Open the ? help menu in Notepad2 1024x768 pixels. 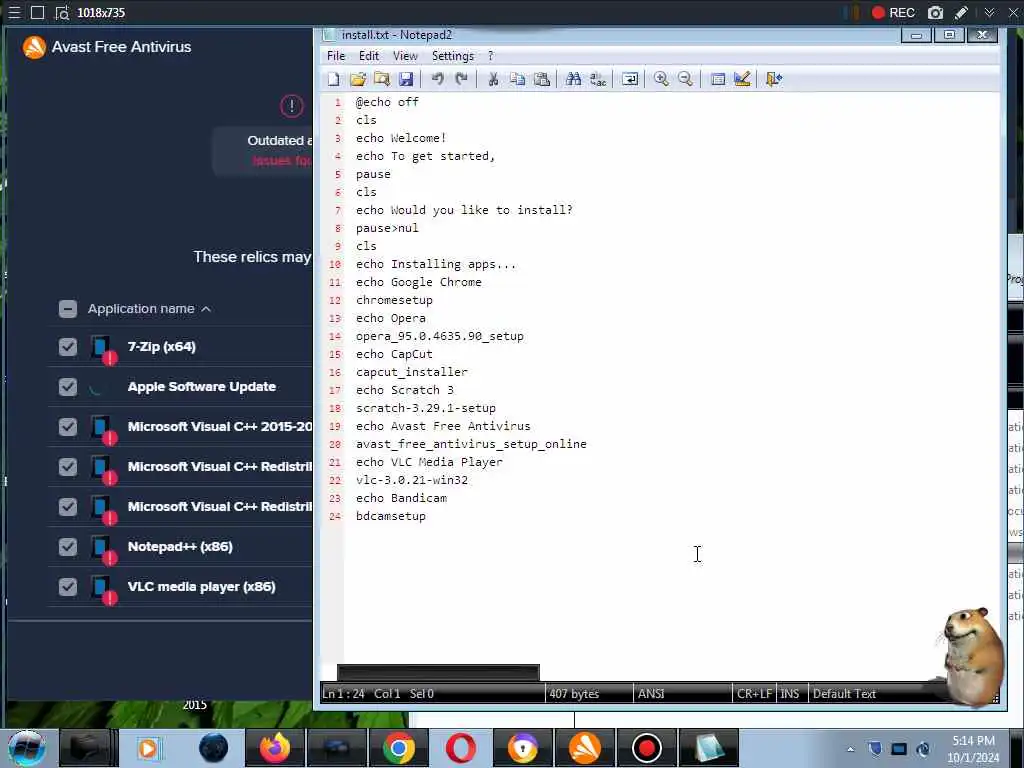(x=490, y=56)
